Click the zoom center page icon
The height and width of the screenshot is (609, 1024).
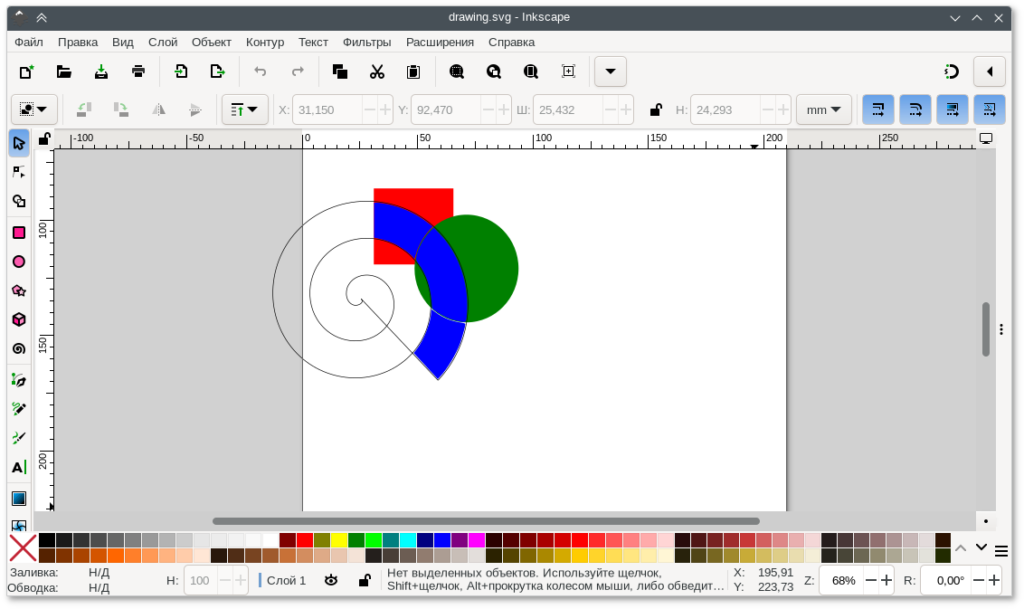[568, 72]
